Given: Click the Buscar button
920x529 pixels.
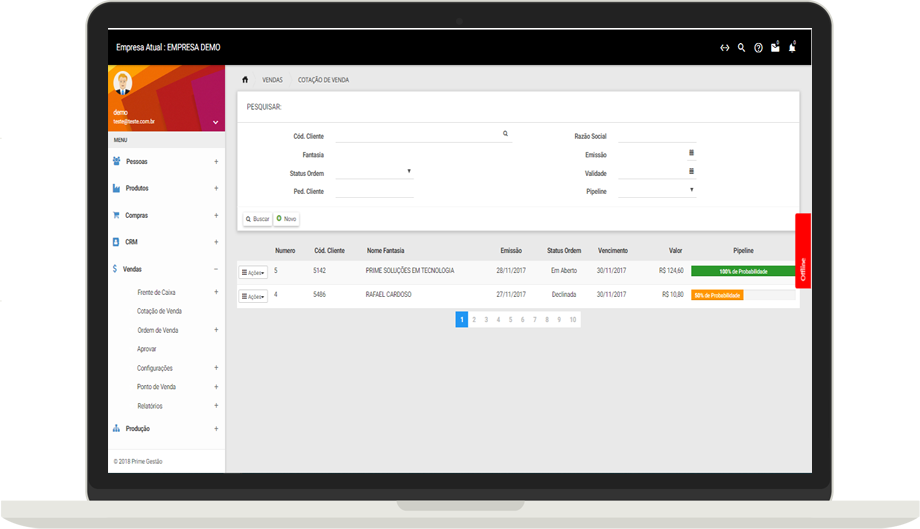Looking at the screenshot, I should pyautogui.click(x=258, y=218).
